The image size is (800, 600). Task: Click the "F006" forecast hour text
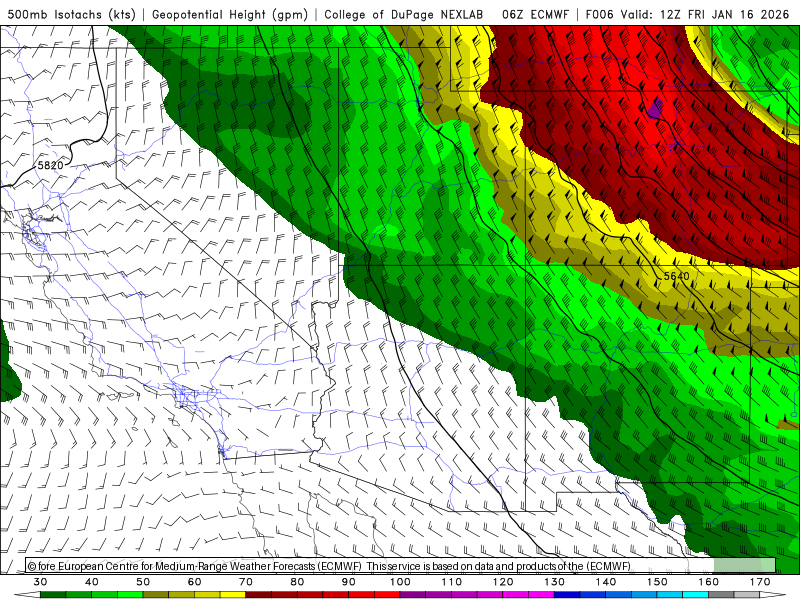pyautogui.click(x=599, y=14)
